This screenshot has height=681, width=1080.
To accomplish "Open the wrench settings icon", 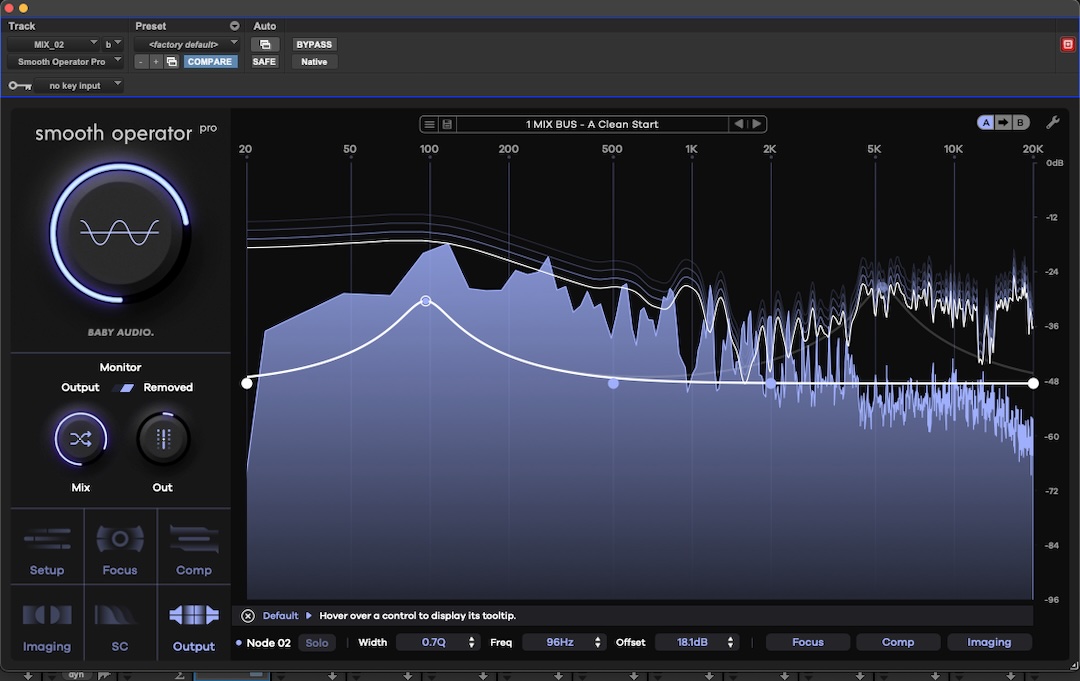I will (x=1052, y=123).
